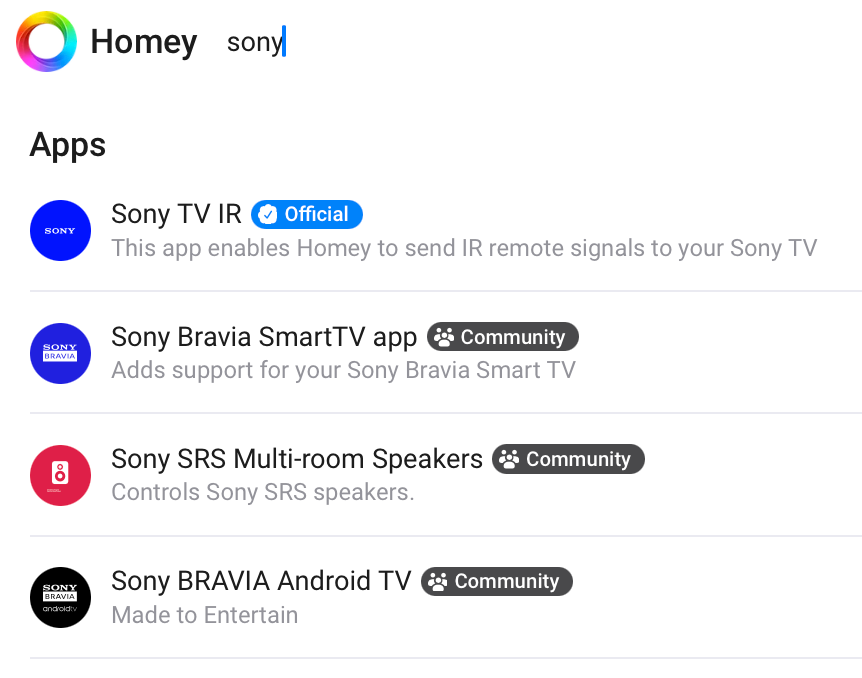Select the red Sony SRS speaker icon

click(x=60, y=475)
